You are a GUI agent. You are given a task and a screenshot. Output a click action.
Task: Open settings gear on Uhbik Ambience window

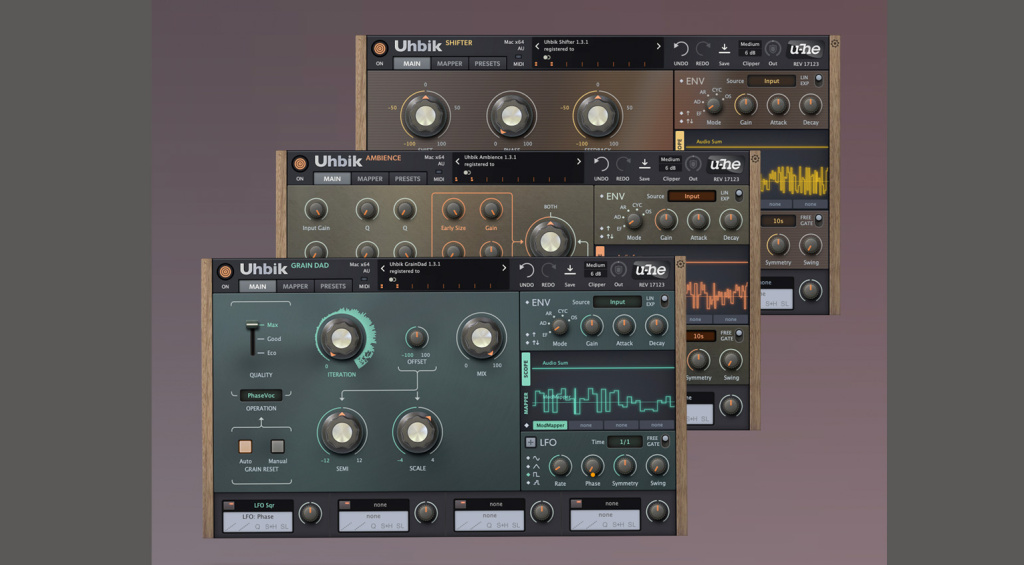(755, 156)
